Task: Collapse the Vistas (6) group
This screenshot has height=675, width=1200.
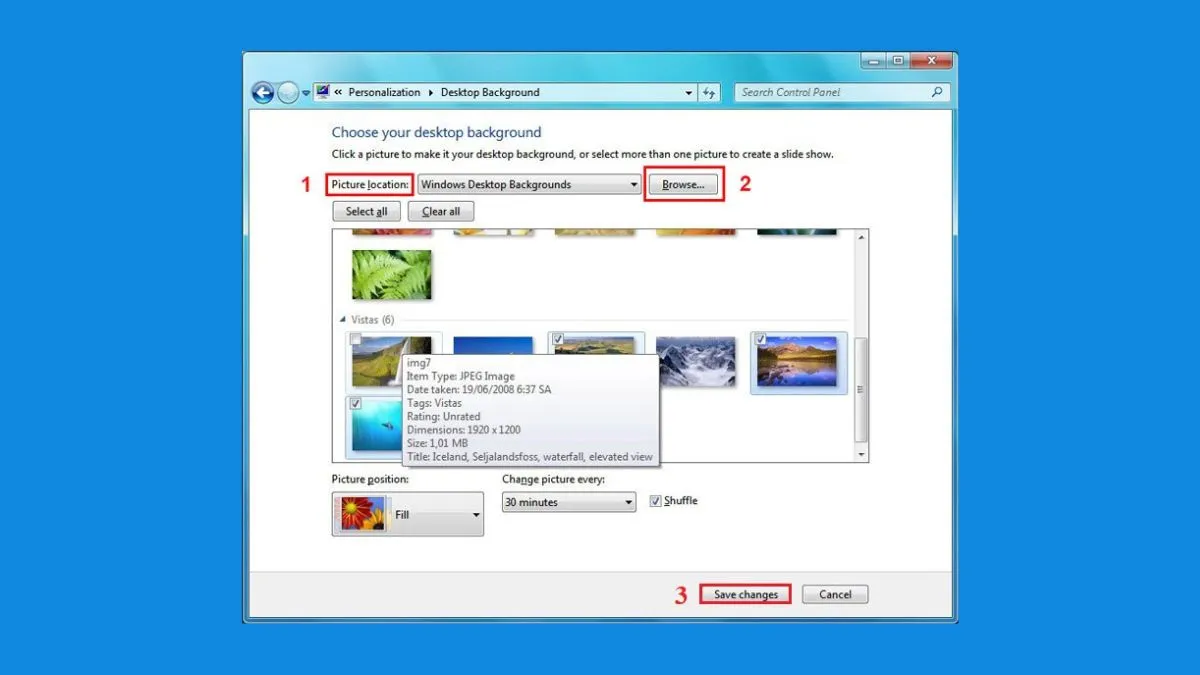Action: [345, 319]
